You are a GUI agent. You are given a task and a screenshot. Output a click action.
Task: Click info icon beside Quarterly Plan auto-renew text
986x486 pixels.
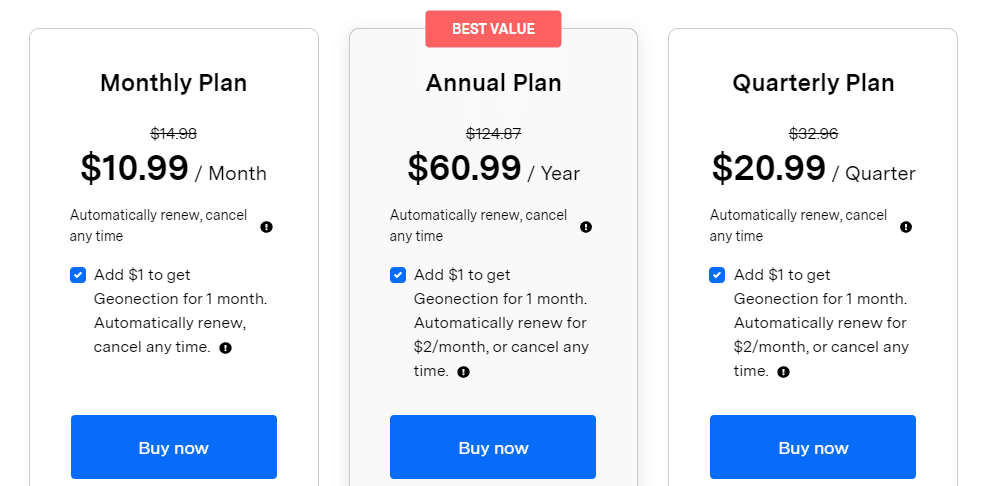(x=906, y=227)
